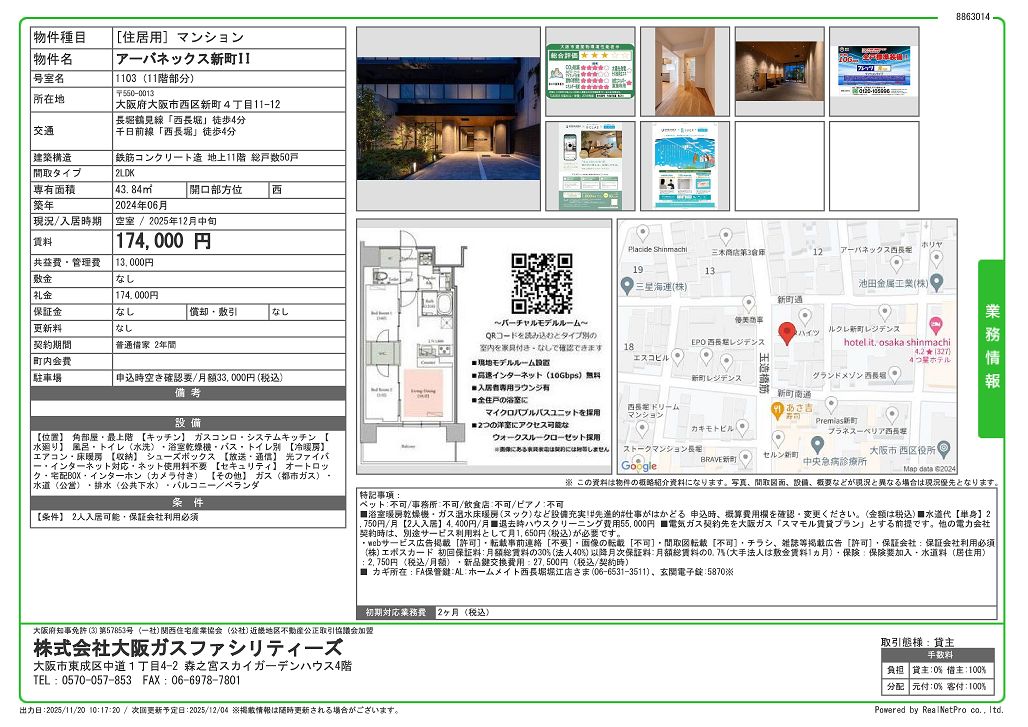Click the red property location pin on map

[785, 333]
